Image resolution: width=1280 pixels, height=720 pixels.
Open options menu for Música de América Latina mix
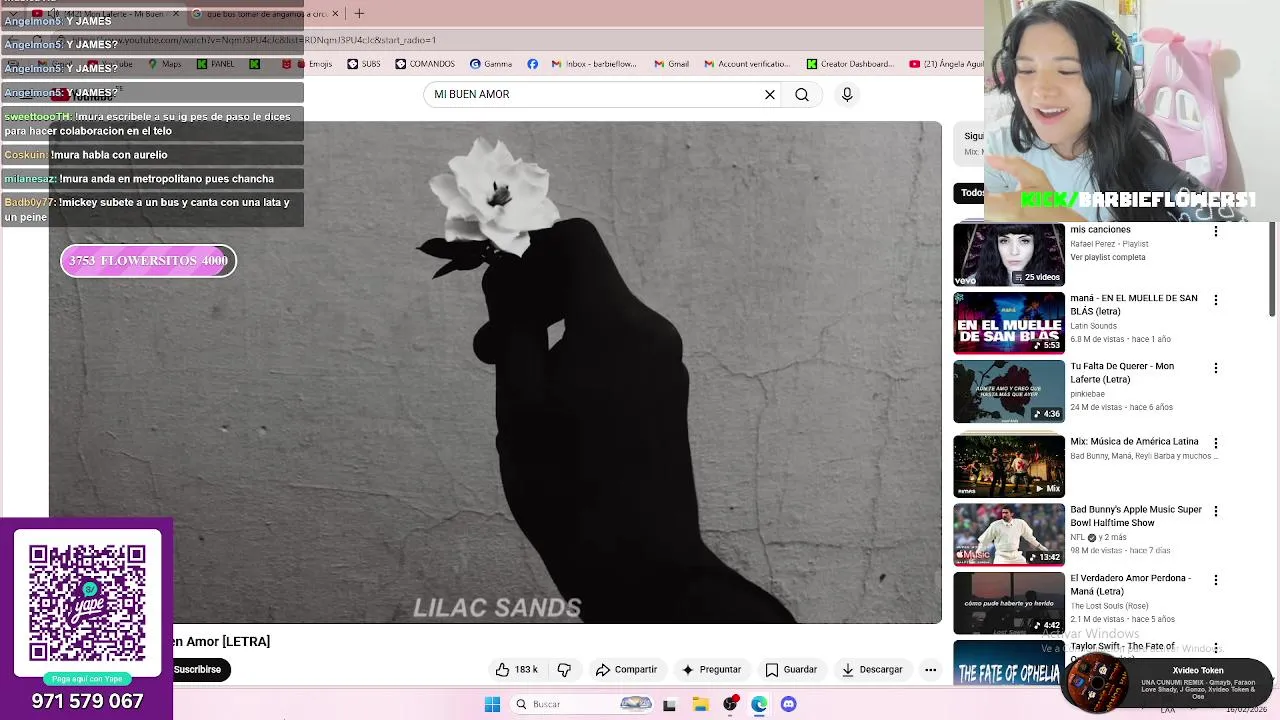(1216, 443)
